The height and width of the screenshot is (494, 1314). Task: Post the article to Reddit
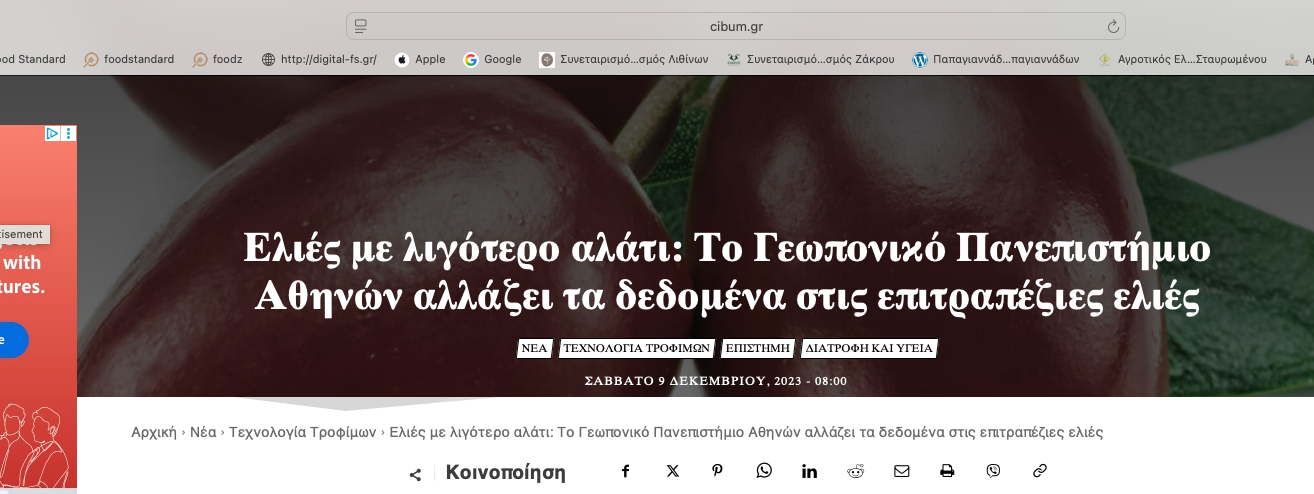pos(856,471)
